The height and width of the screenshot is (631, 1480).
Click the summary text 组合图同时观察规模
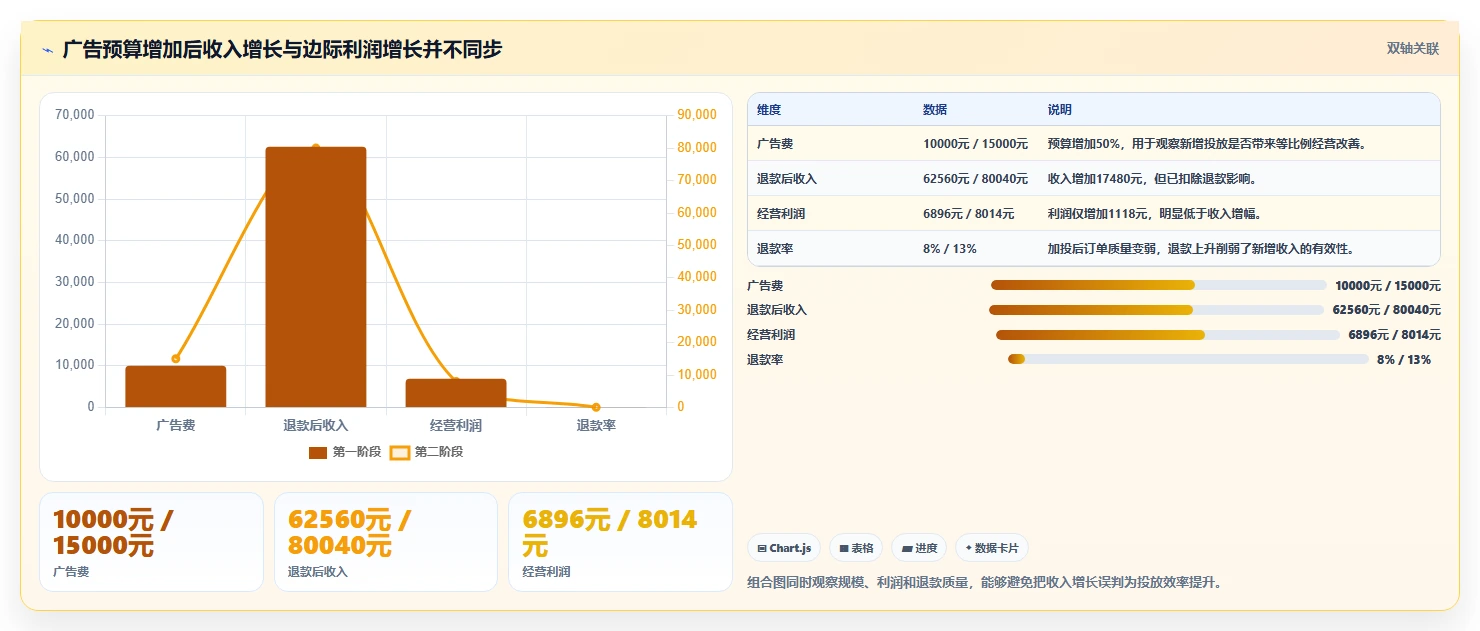[985, 582]
